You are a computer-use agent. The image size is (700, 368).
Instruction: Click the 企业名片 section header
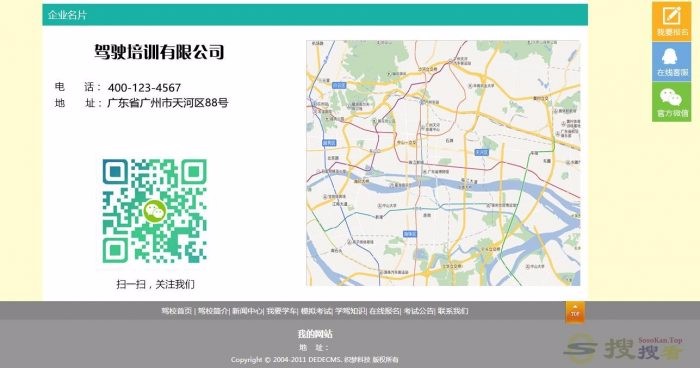click(315, 15)
